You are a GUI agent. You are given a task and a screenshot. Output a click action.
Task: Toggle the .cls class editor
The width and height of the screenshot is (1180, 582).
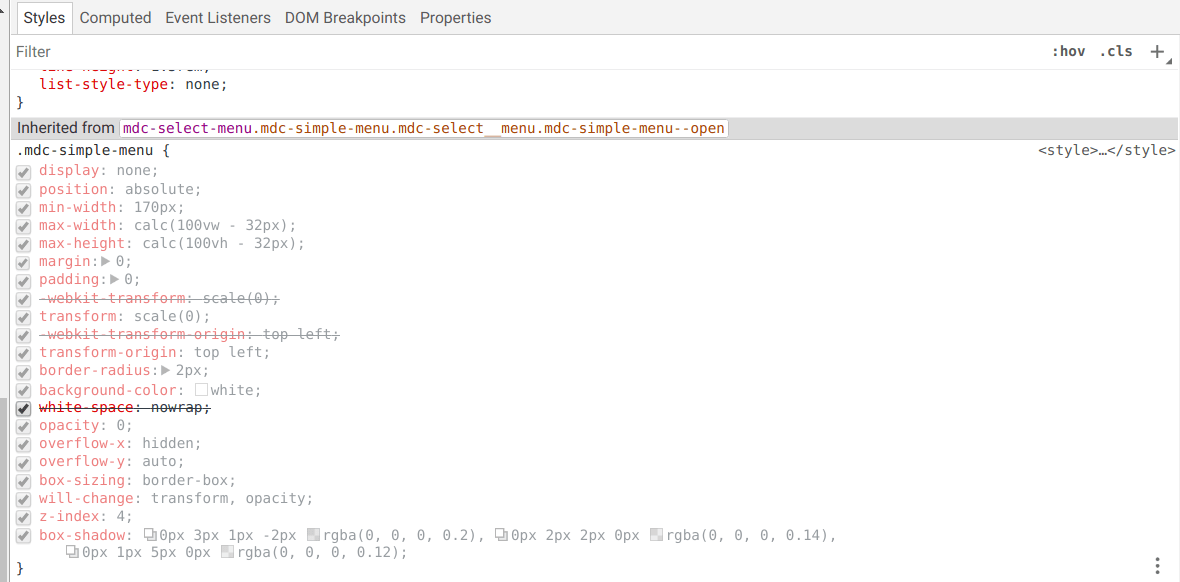coord(1116,52)
